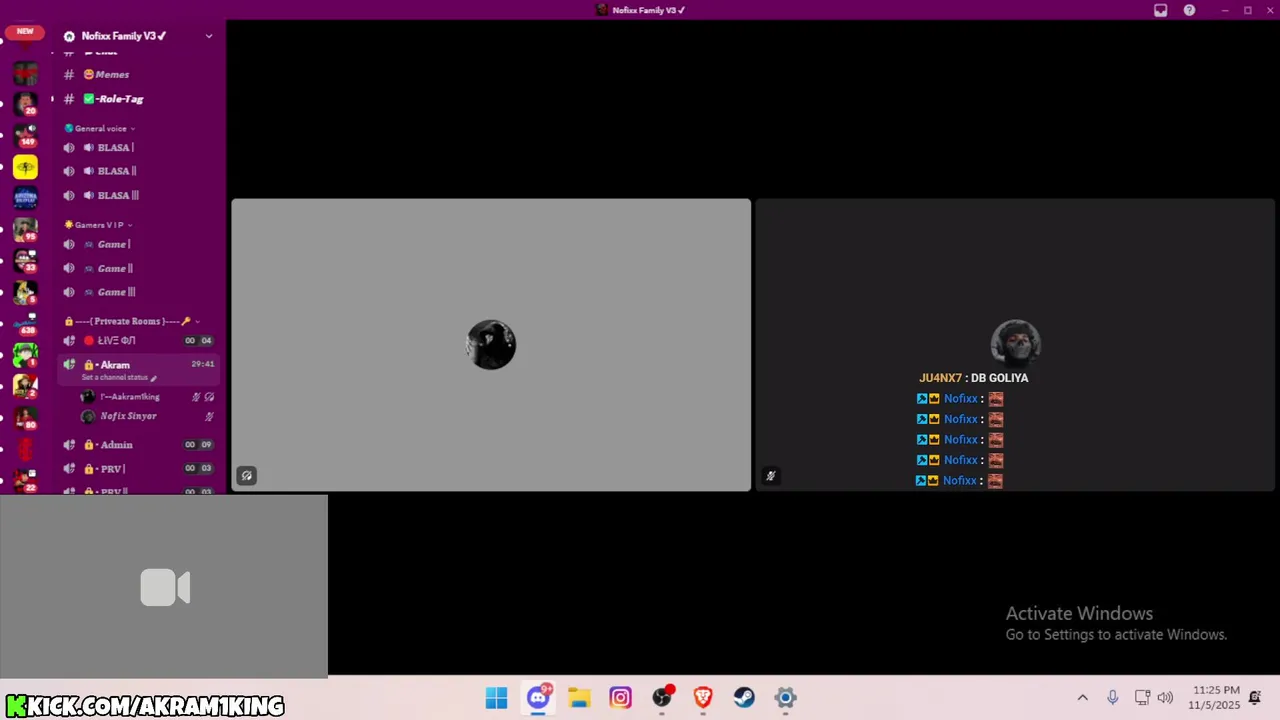The width and height of the screenshot is (1280, 720).
Task: Open the yellow server icon in server list
Action: click(25, 167)
